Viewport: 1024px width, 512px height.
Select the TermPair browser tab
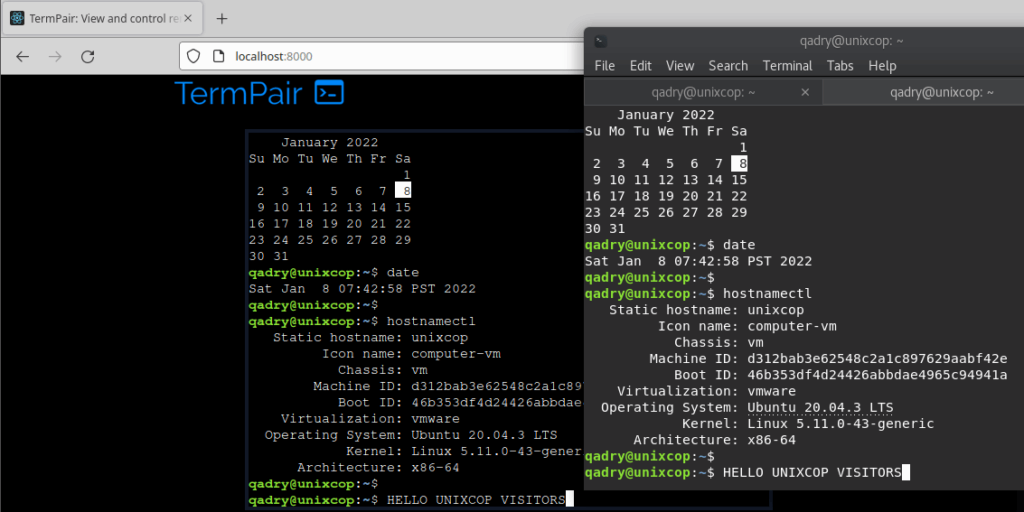(x=101, y=18)
